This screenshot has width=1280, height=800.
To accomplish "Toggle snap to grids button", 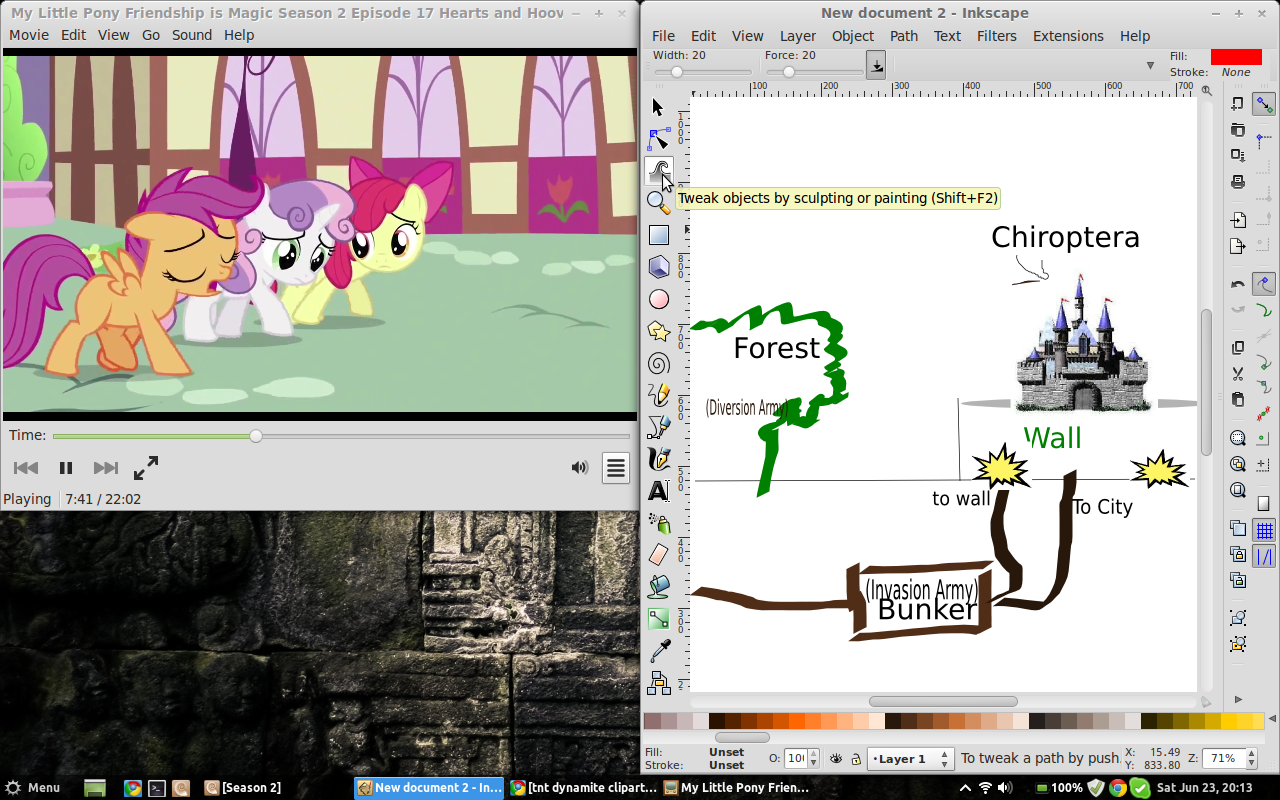I will click(x=1264, y=530).
